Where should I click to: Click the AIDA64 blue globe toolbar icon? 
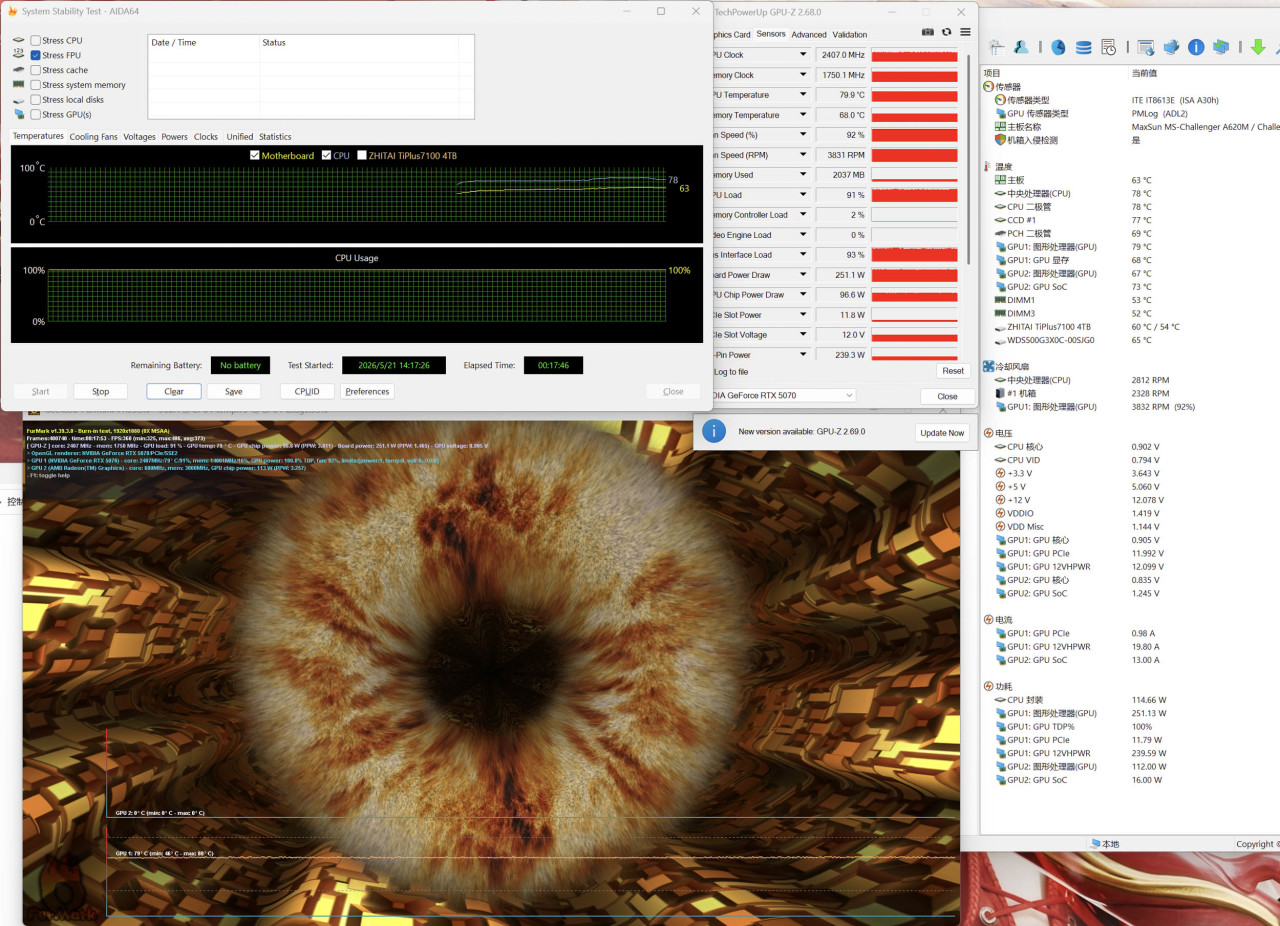1059,47
